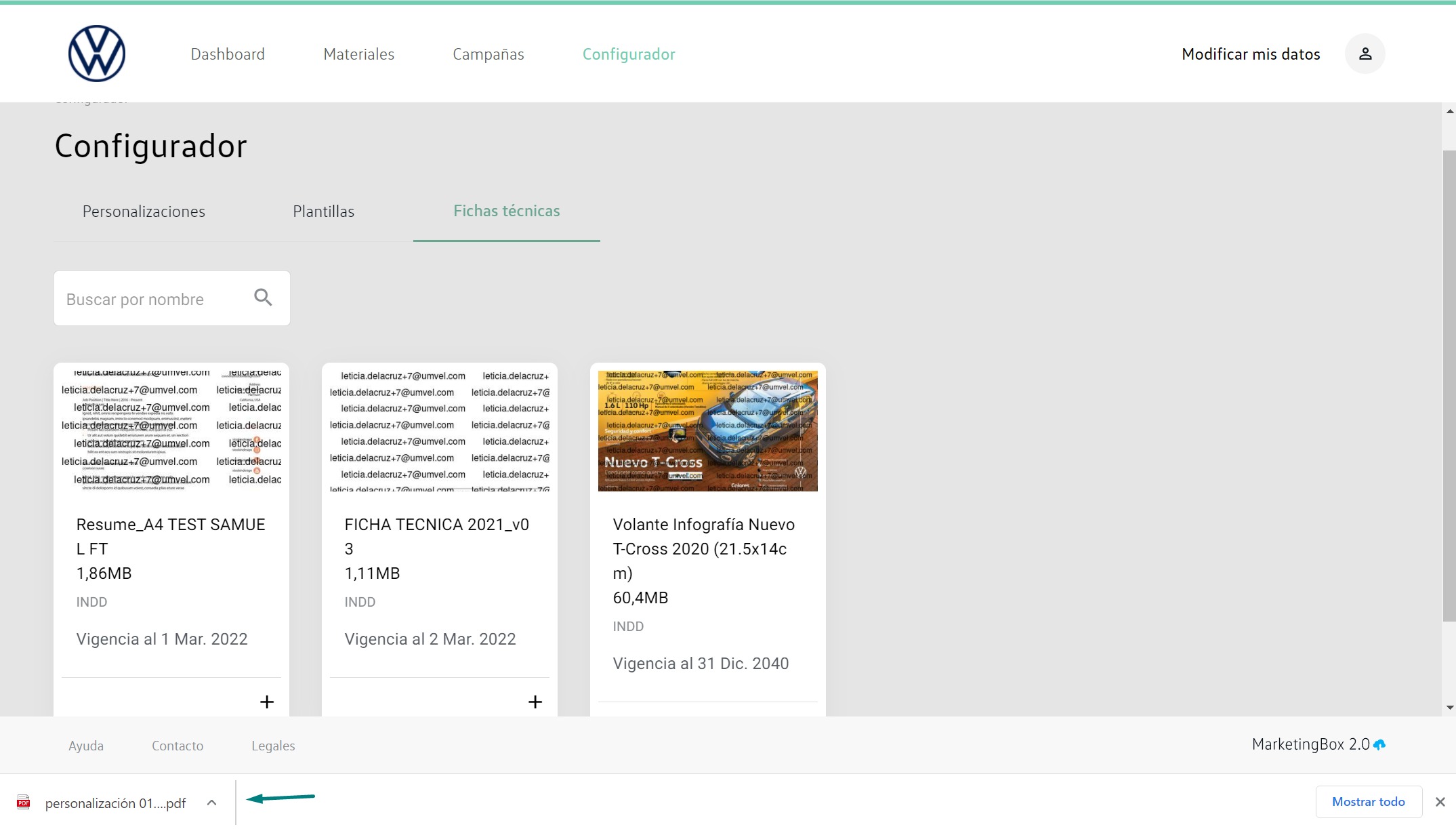Screen dimensions: 1456x829
Task: Click the Volkswagen logo
Action: (x=97, y=54)
